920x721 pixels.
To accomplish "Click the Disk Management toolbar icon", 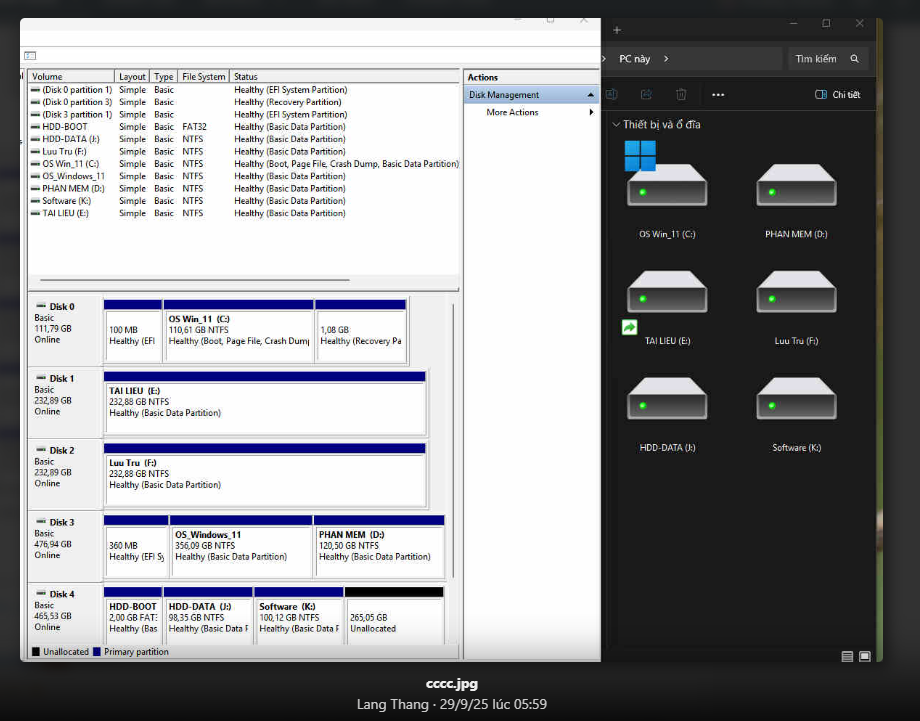I will point(30,55).
